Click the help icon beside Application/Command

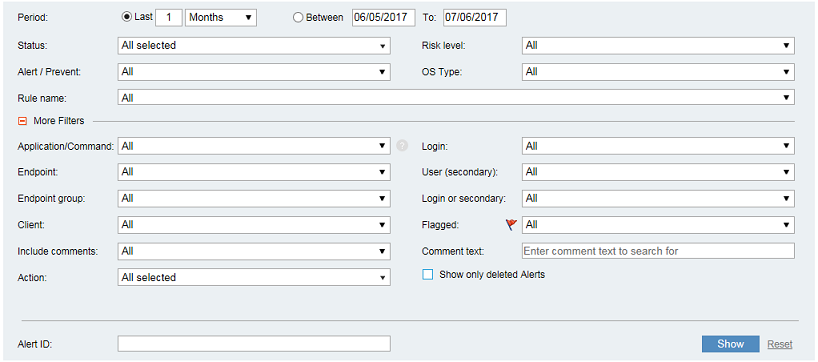click(402, 146)
